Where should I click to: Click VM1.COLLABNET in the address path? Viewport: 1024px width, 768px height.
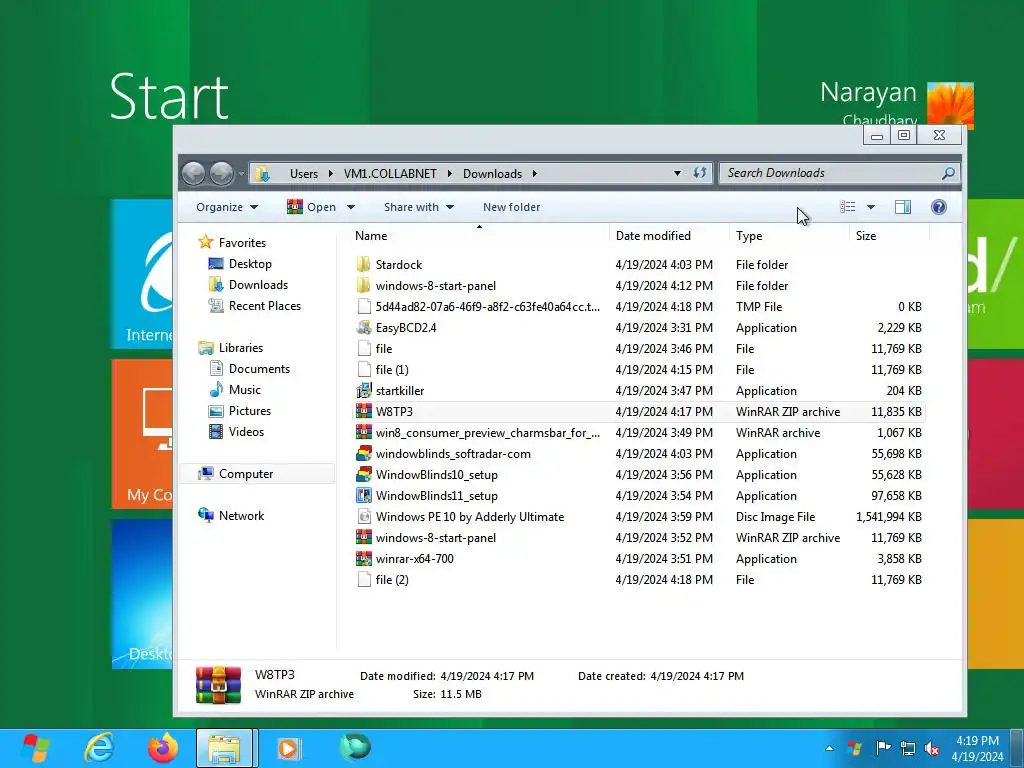tap(390, 174)
